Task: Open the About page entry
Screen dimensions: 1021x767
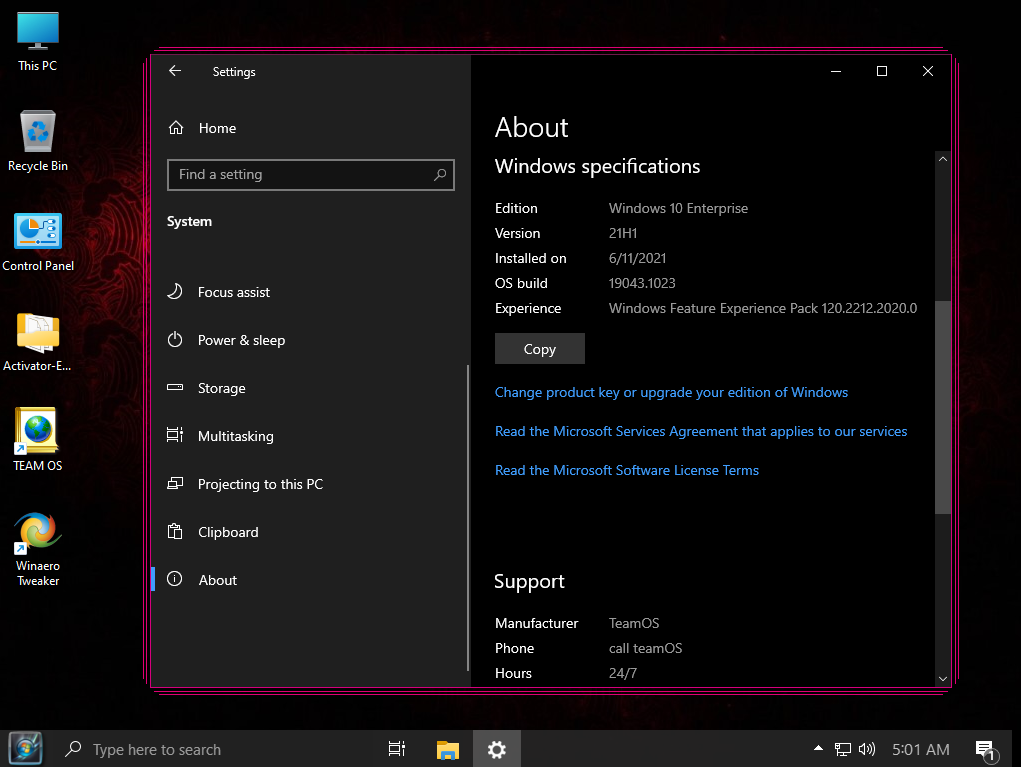Action: coord(217,580)
